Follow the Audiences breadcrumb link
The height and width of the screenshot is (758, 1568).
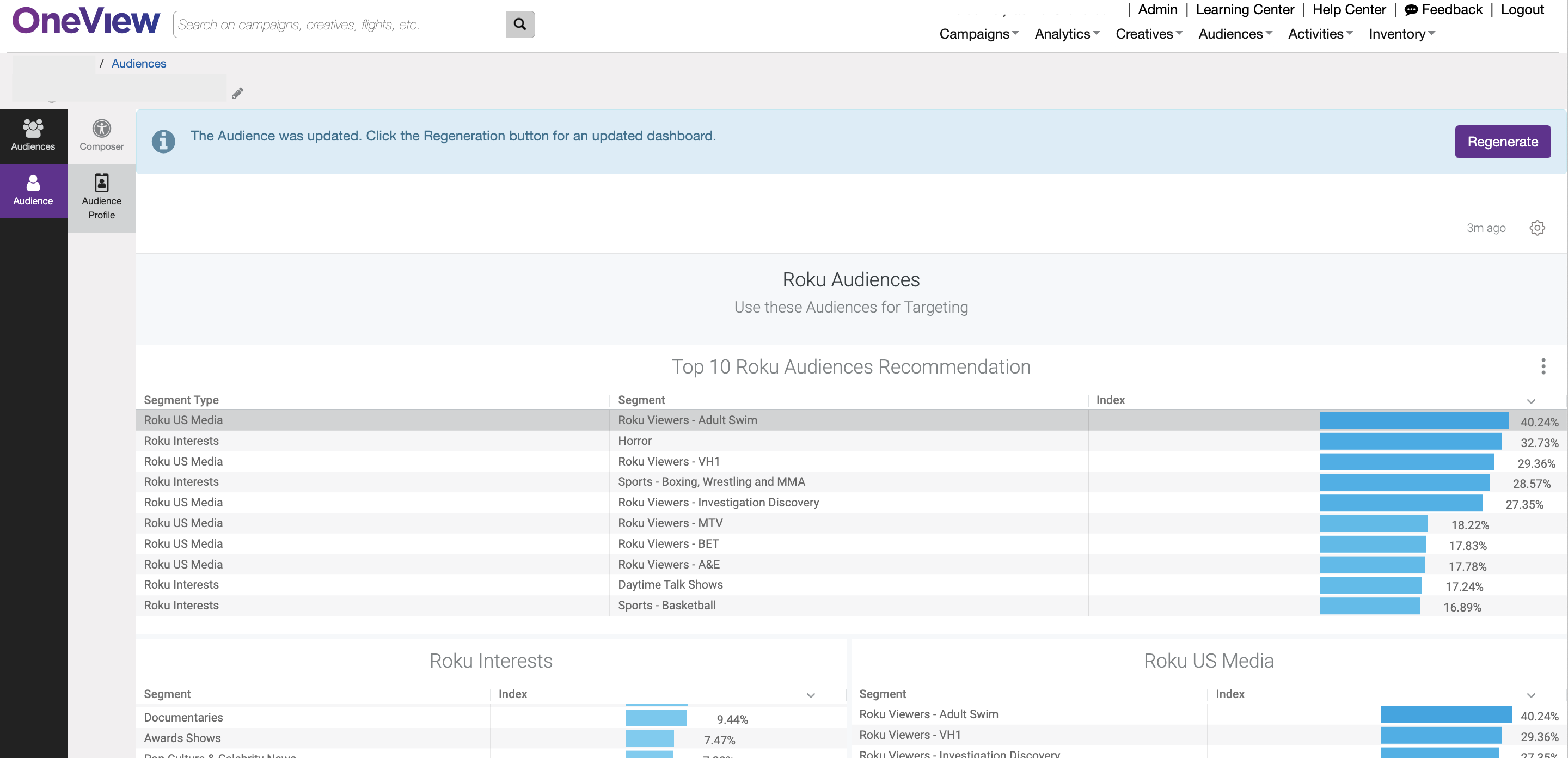click(138, 63)
